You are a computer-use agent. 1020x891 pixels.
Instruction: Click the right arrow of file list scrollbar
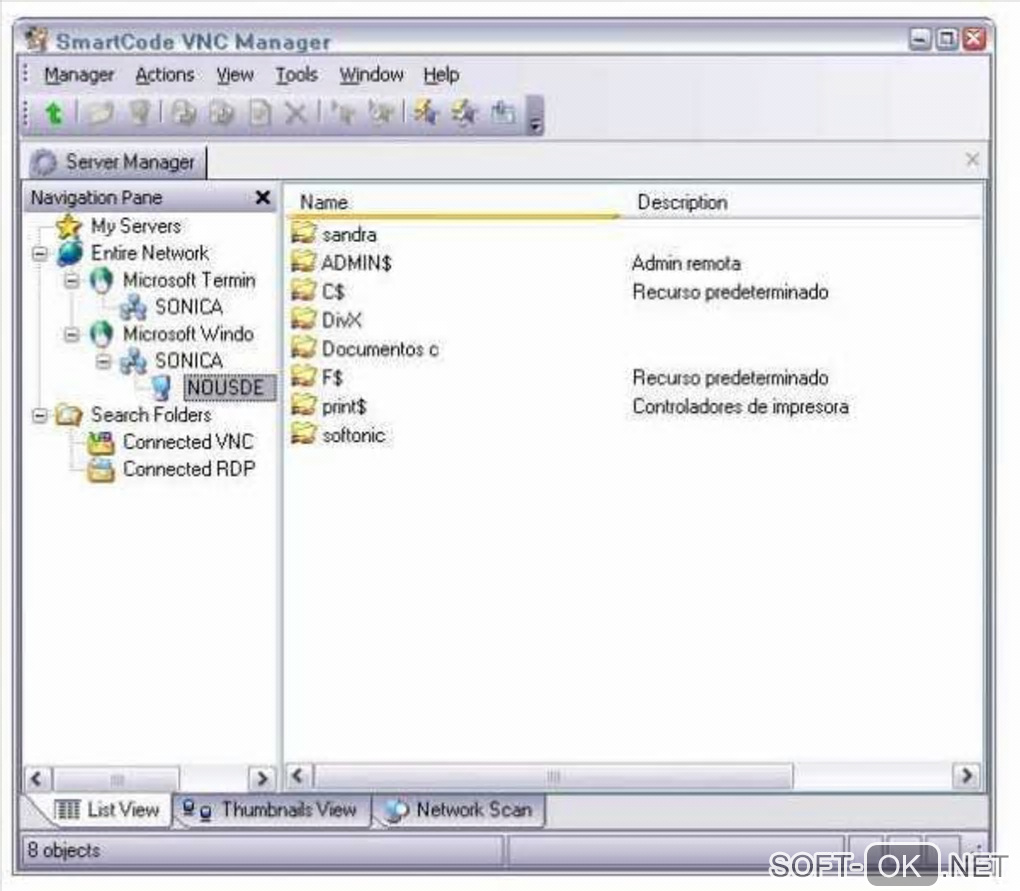point(967,776)
